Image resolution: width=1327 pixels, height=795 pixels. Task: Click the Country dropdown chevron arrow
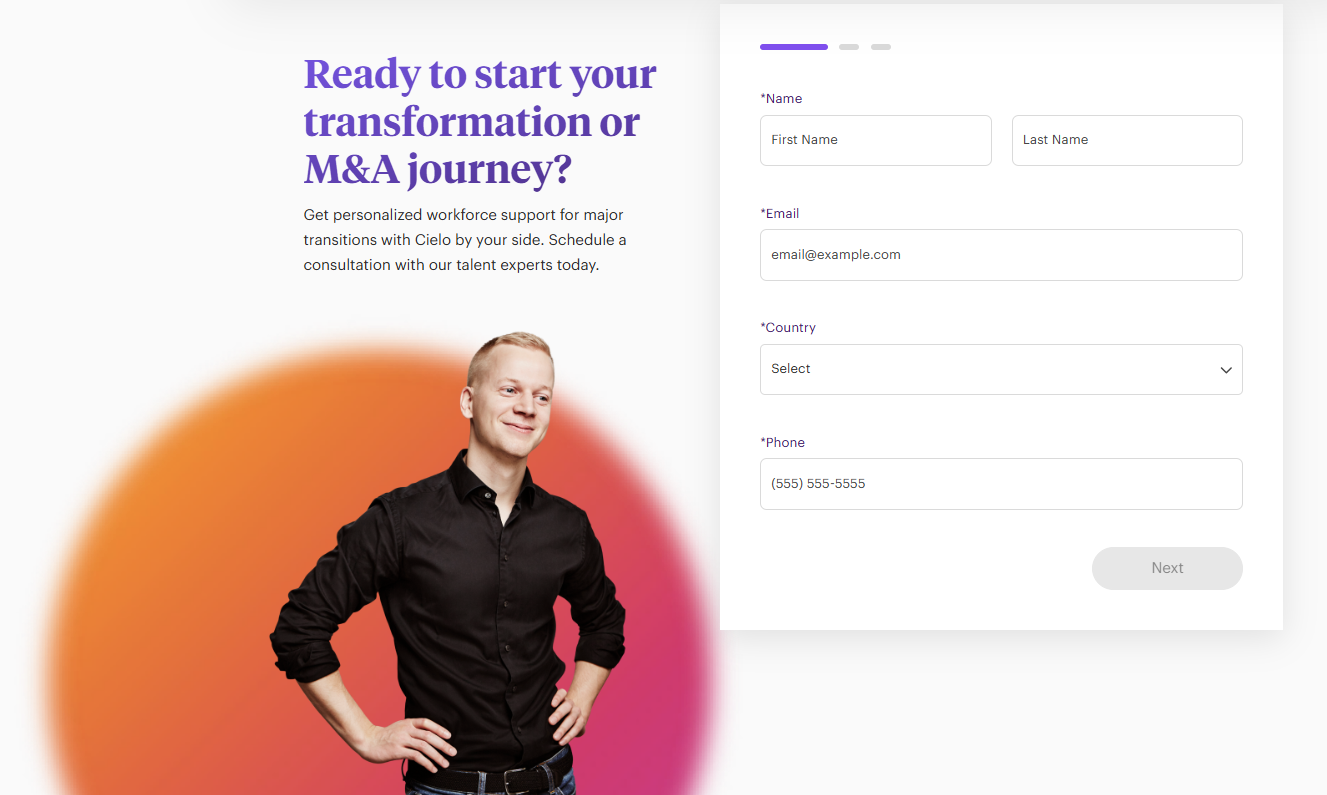pos(1226,370)
